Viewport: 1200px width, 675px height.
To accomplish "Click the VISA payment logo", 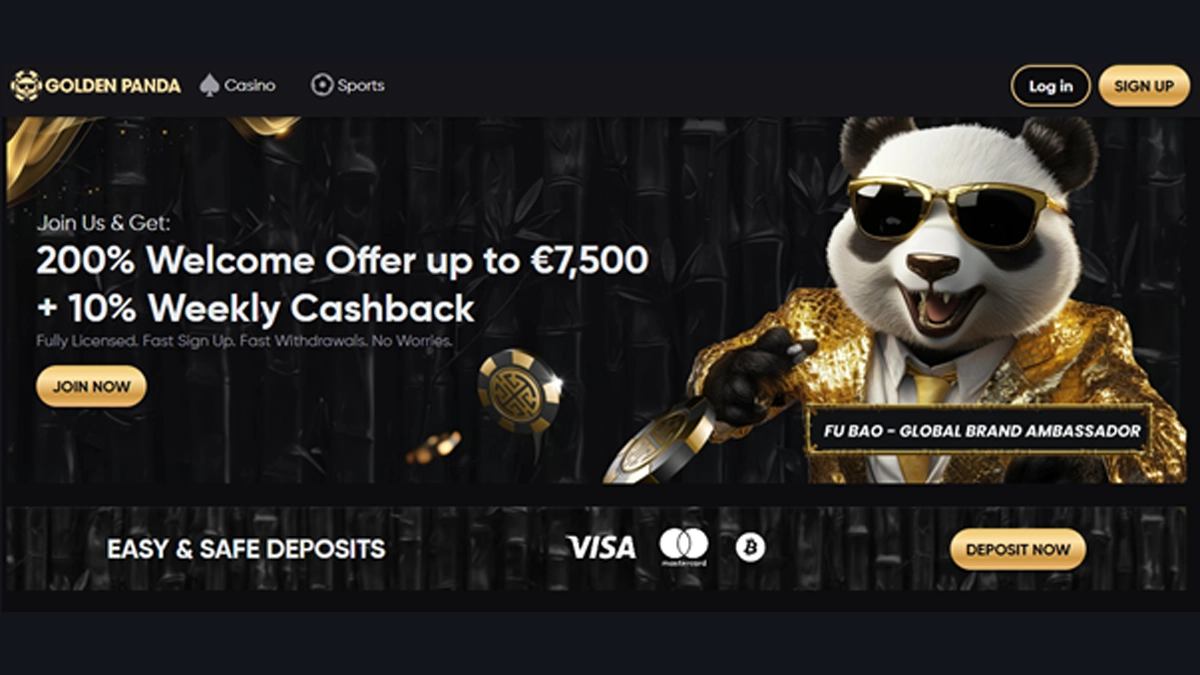I will 601,547.
